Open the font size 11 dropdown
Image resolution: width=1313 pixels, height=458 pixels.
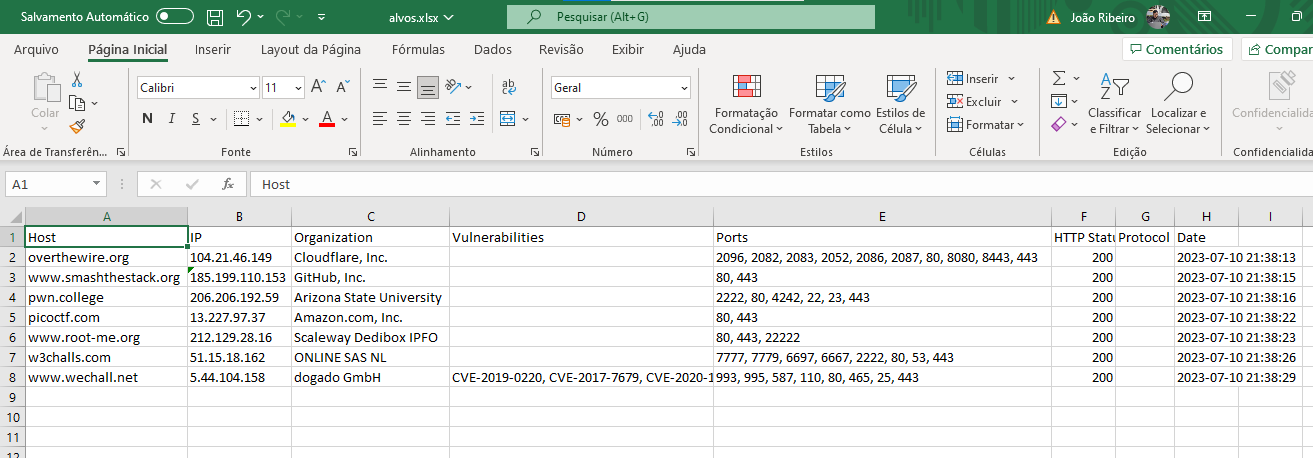(283, 88)
